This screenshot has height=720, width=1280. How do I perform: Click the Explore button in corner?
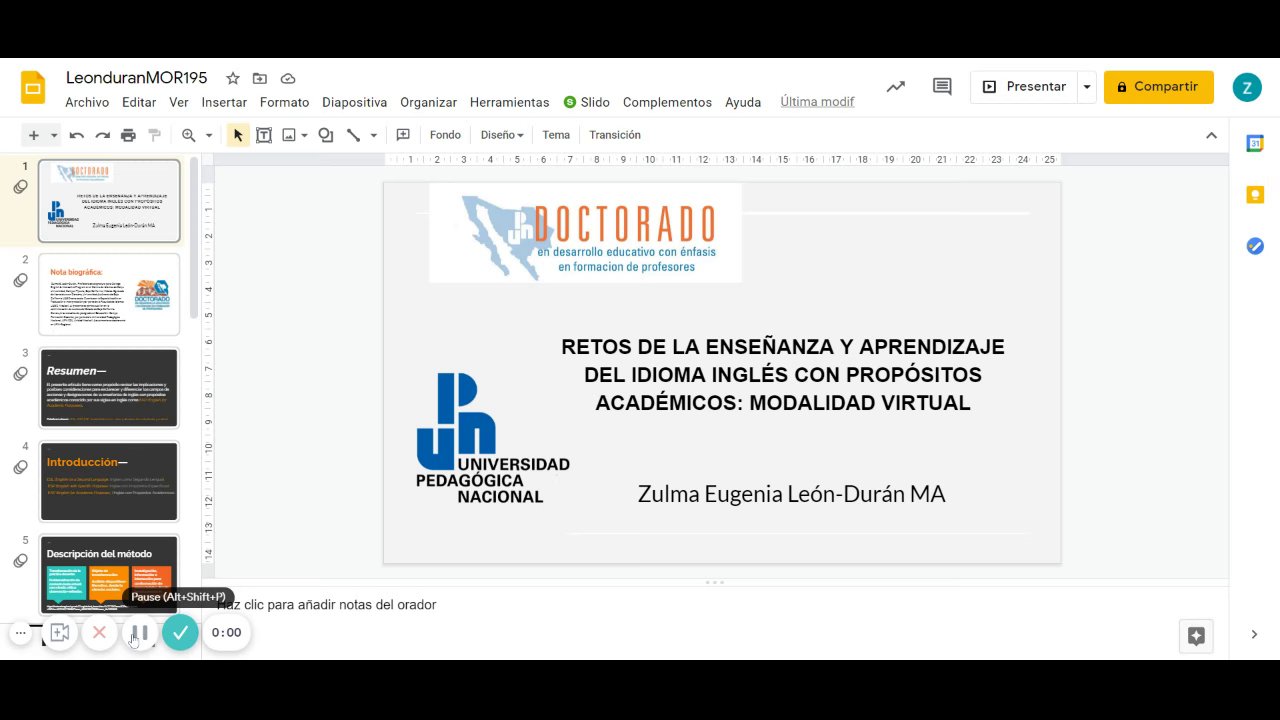[x=1196, y=636]
